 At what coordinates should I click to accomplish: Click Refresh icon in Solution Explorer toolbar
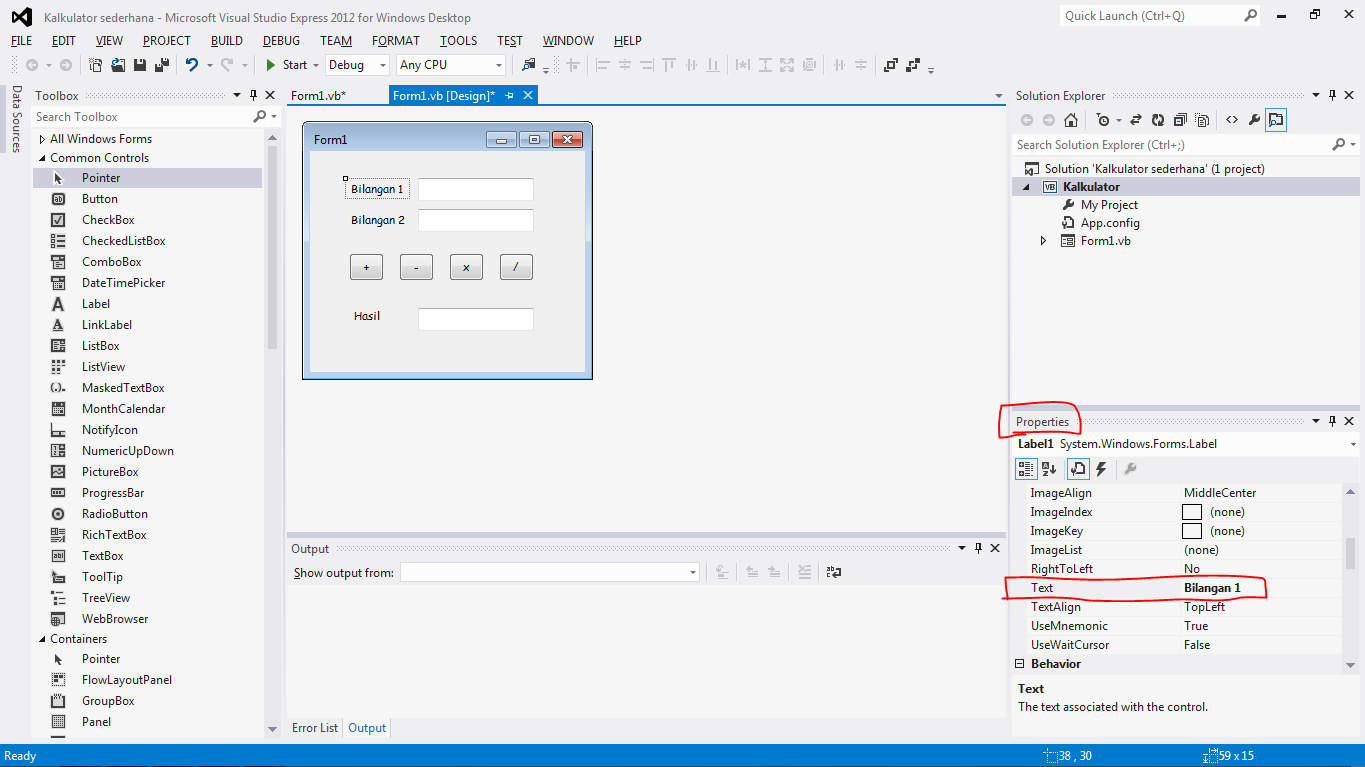(x=1156, y=119)
